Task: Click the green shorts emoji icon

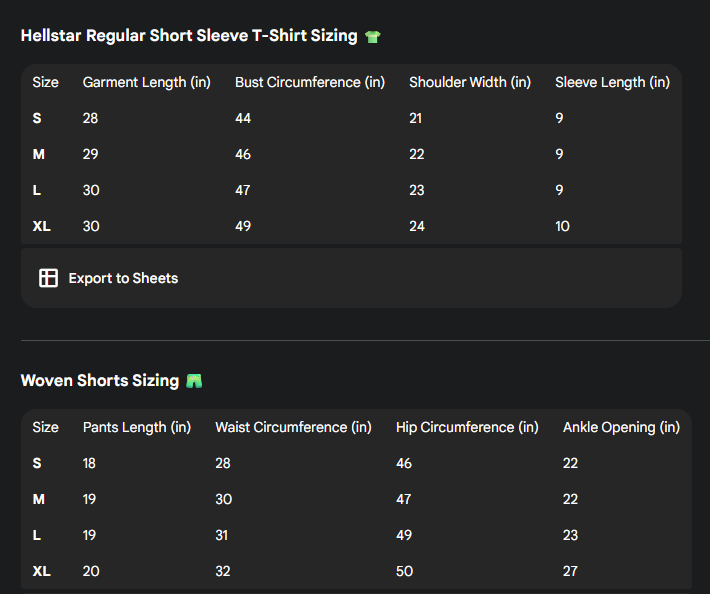Action: [194, 381]
